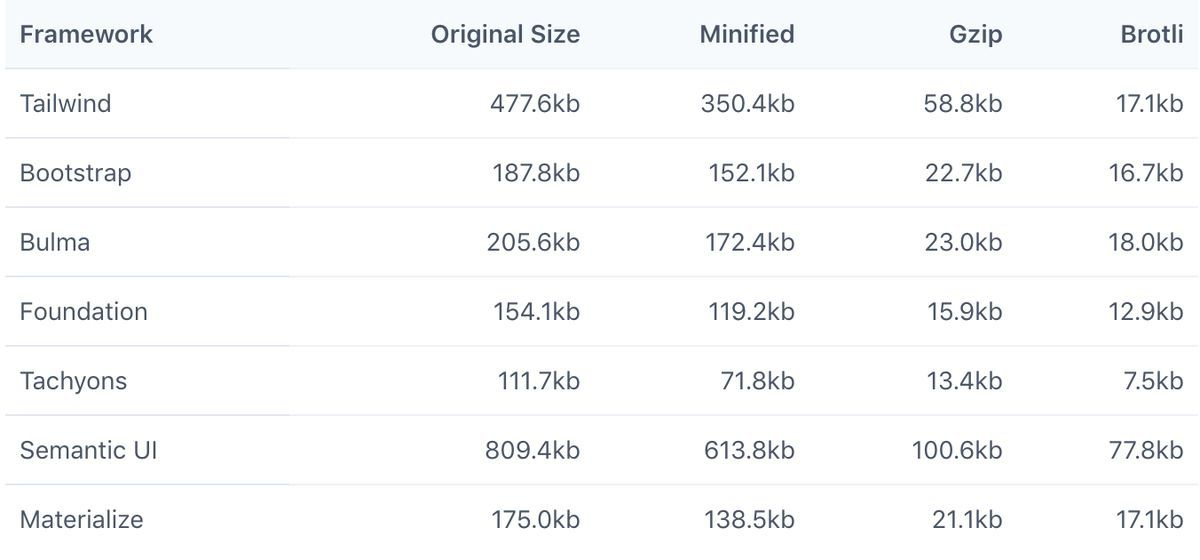The width and height of the screenshot is (1200, 560).
Task: Click Semantic UI's 100.6kb gzip value
Action: [x=957, y=450]
